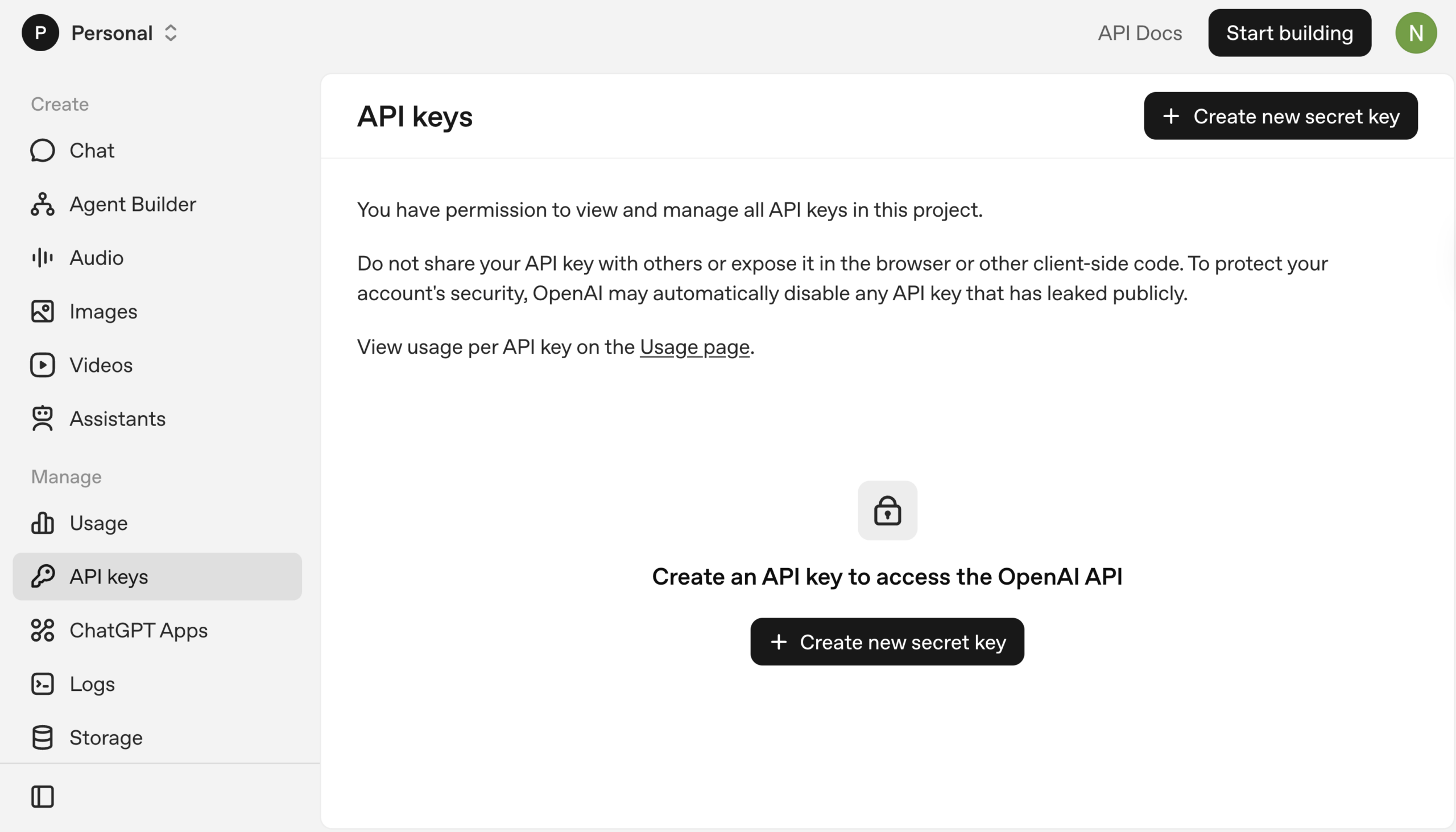Open Videos via its play icon

pos(42,365)
